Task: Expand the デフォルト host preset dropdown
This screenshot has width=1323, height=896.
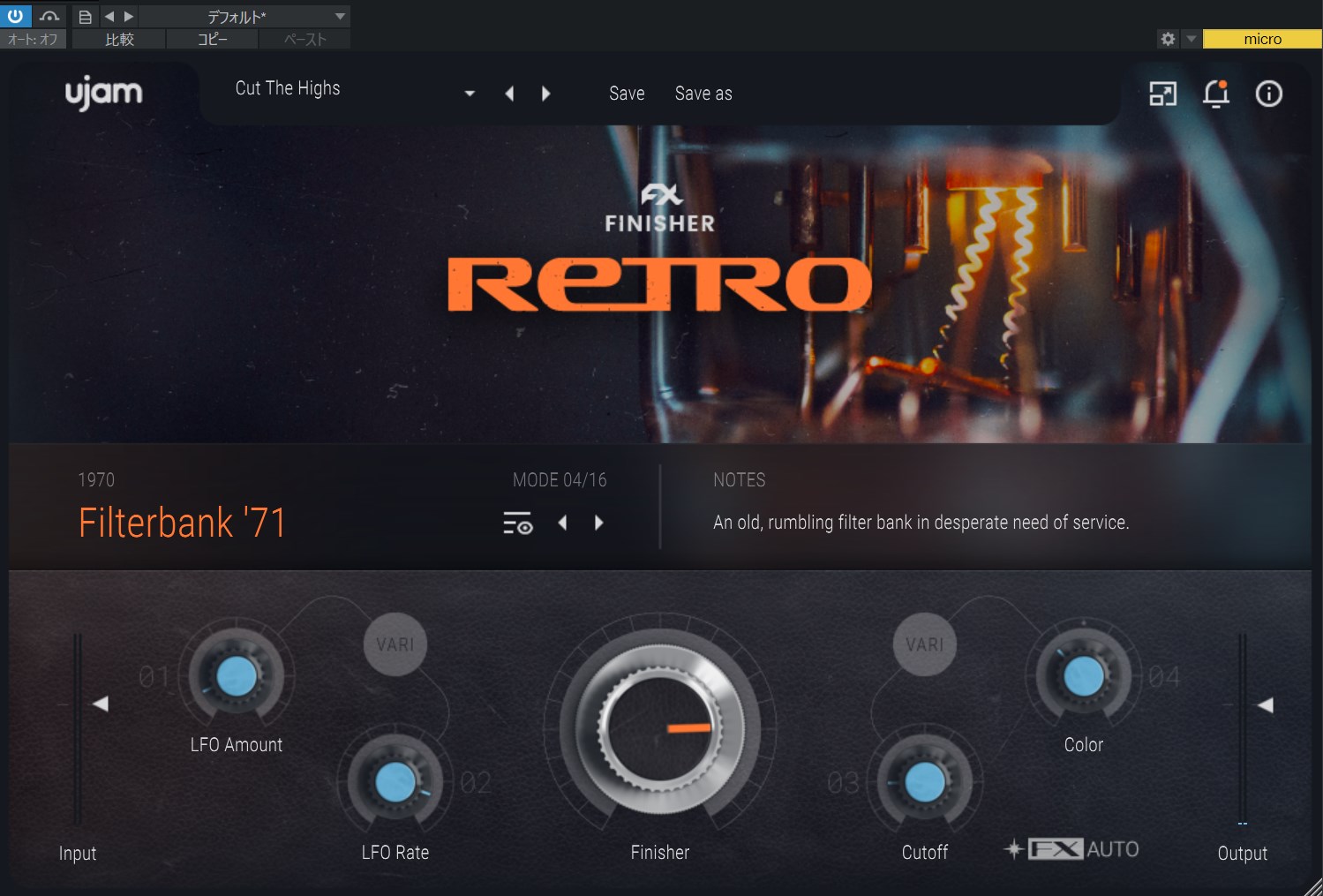Action: (x=340, y=16)
